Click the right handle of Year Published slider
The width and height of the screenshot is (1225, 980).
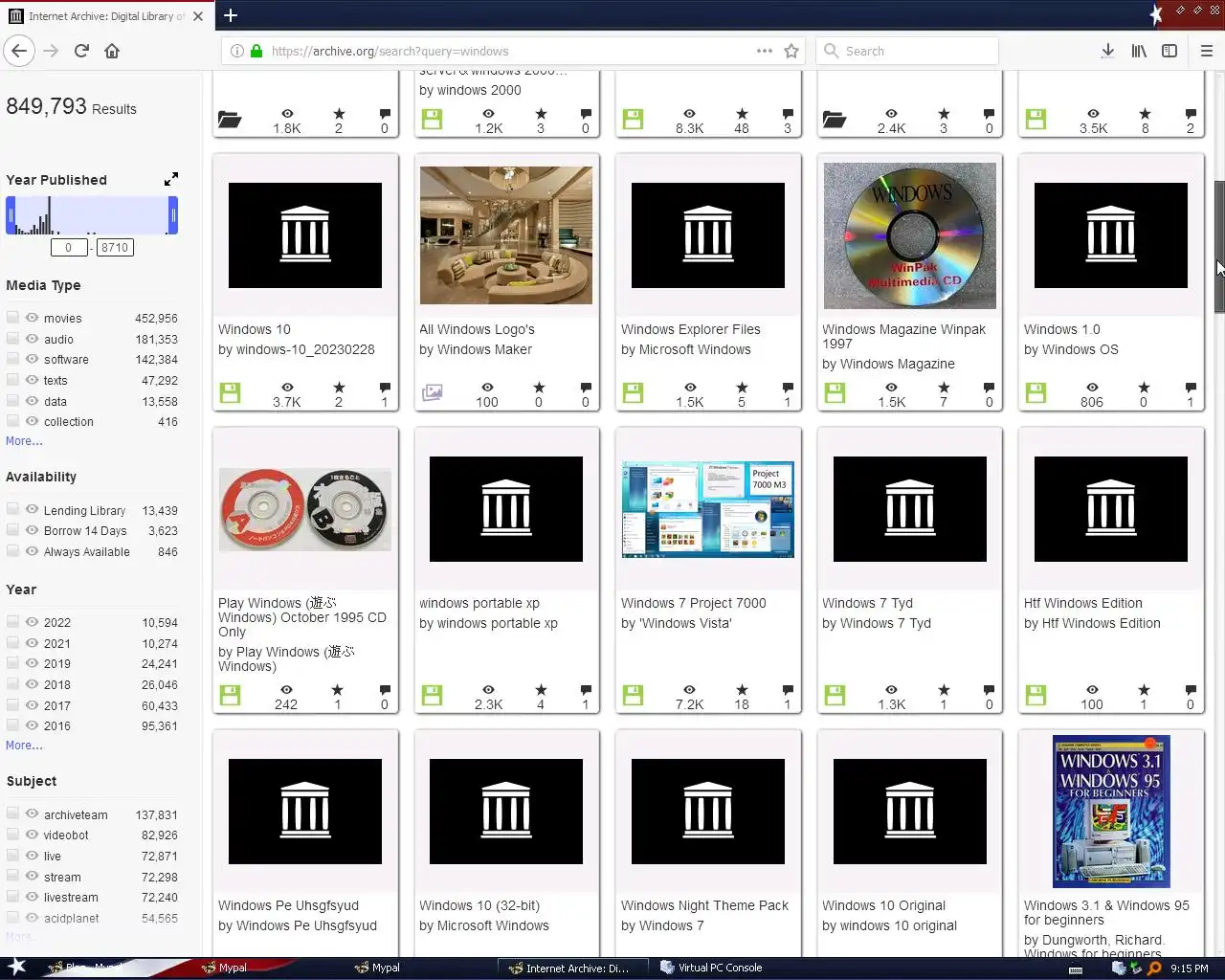(173, 215)
